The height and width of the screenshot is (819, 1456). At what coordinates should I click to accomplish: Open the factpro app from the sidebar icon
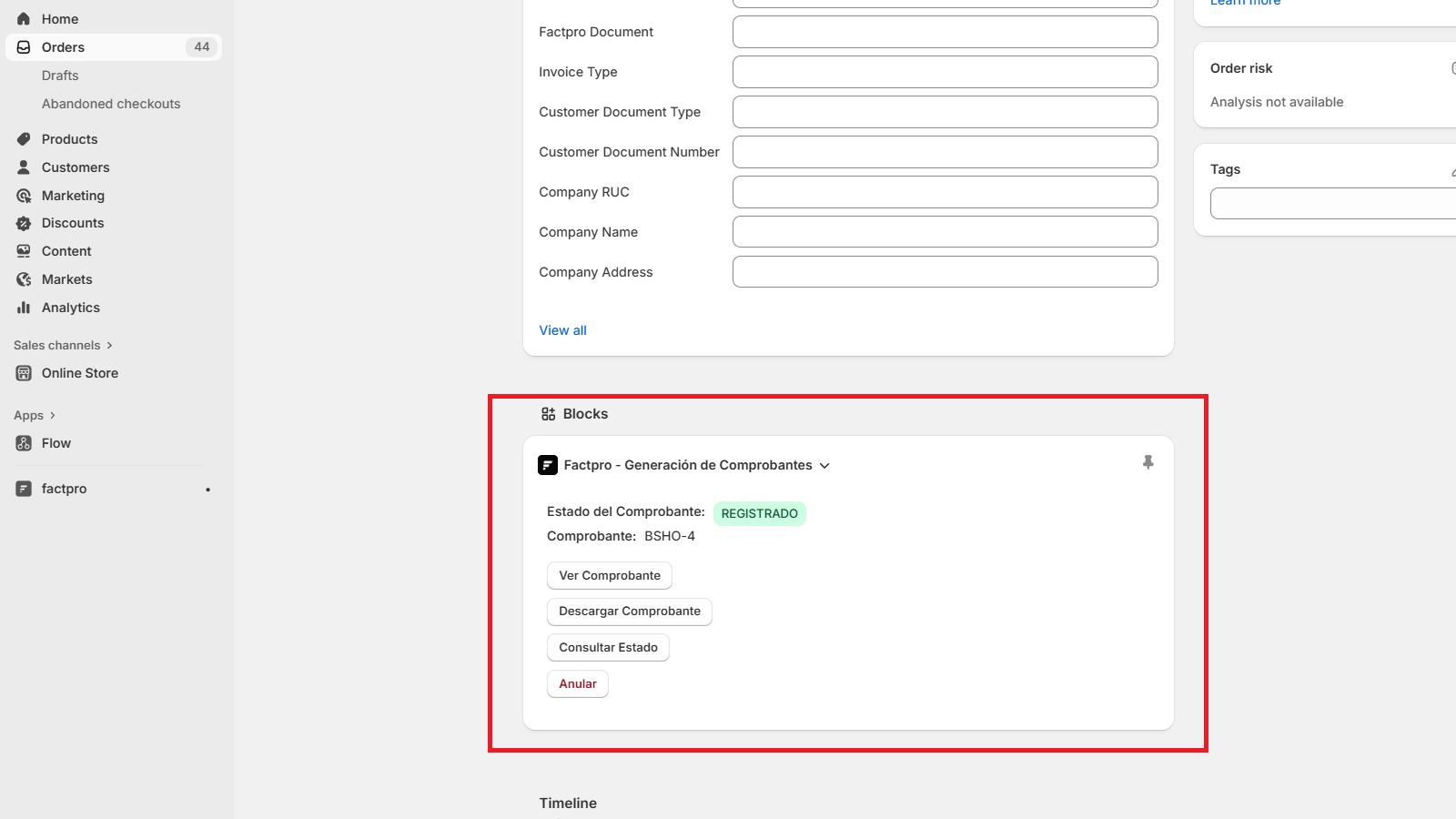[x=24, y=488]
